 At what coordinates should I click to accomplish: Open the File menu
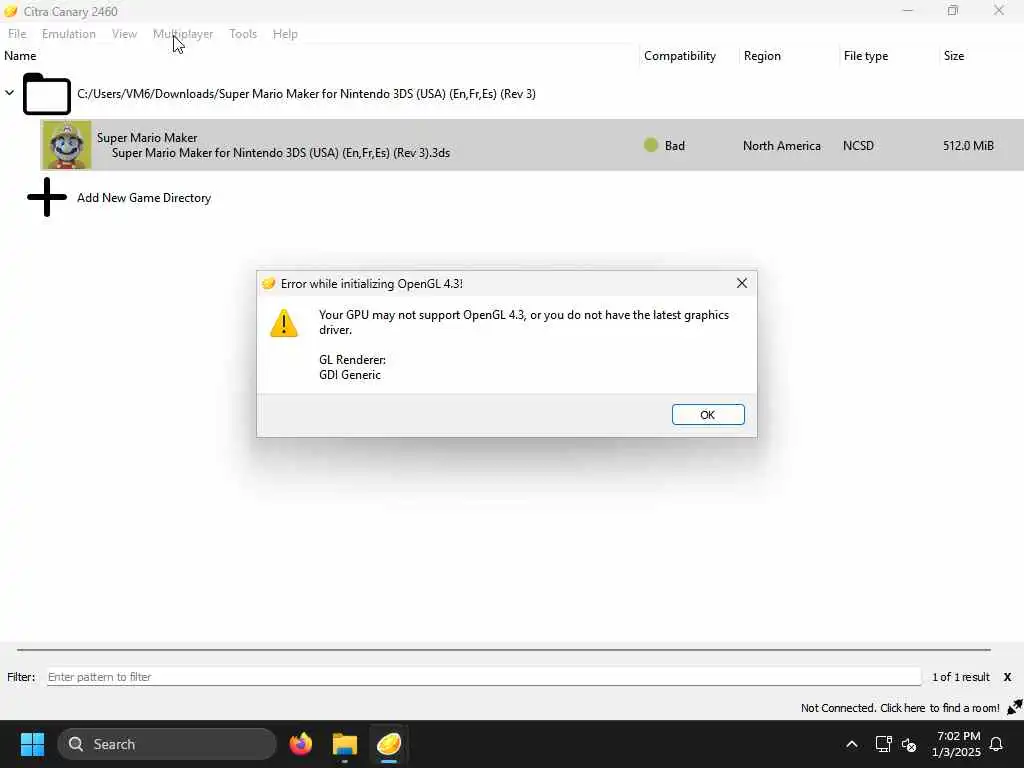click(x=17, y=34)
